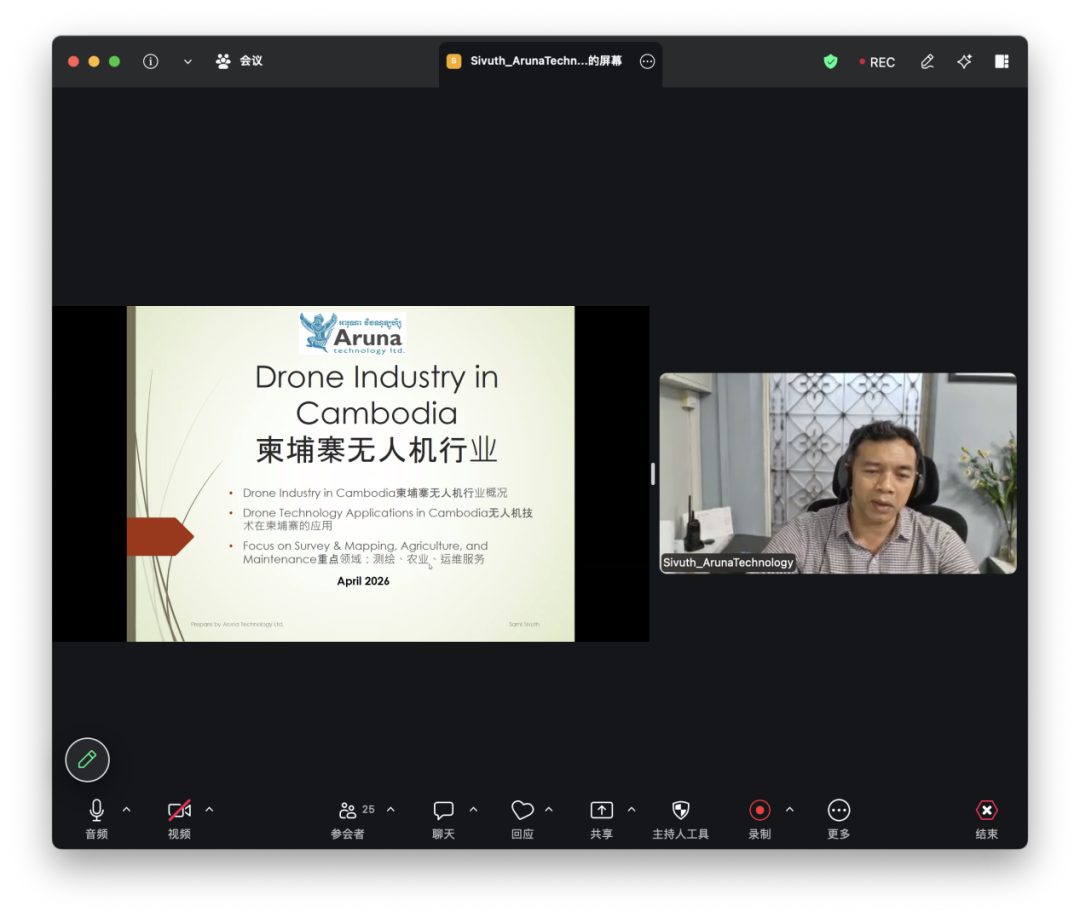
Task: Open the AI sparkle assistant icon
Action: [964, 62]
